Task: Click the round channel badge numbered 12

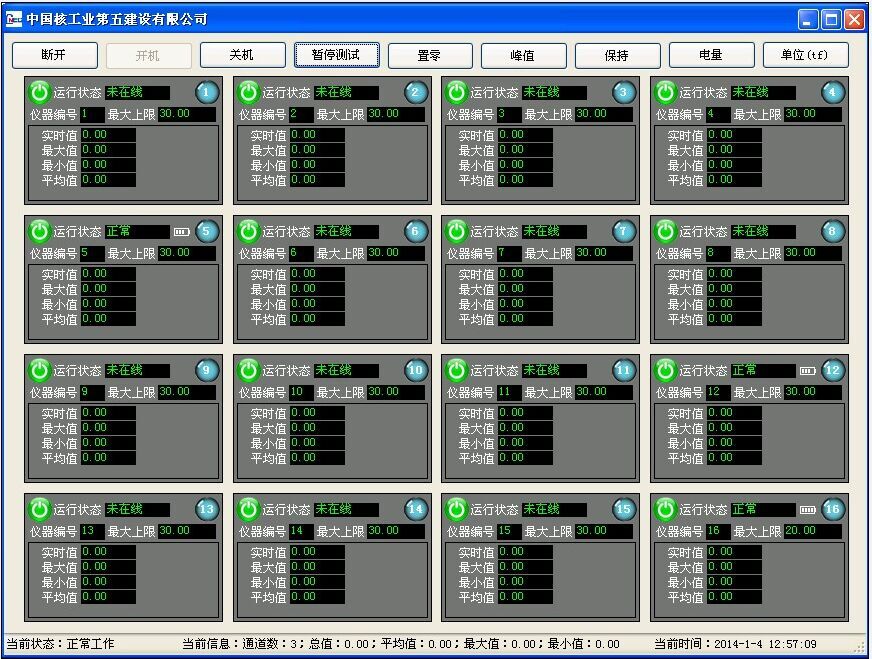Action: [x=833, y=370]
